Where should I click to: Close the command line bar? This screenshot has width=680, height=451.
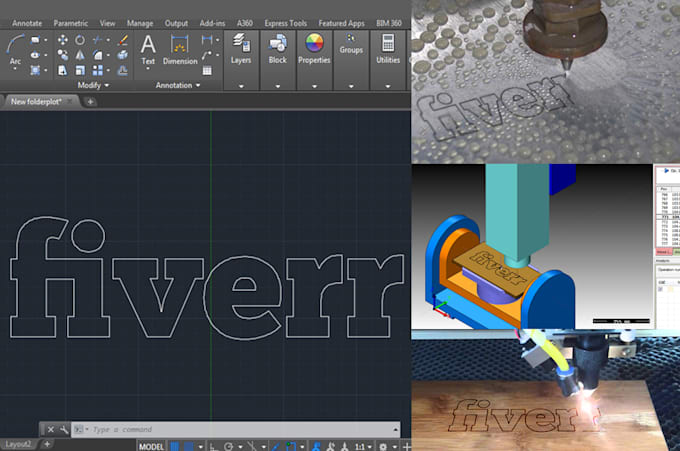click(51, 430)
